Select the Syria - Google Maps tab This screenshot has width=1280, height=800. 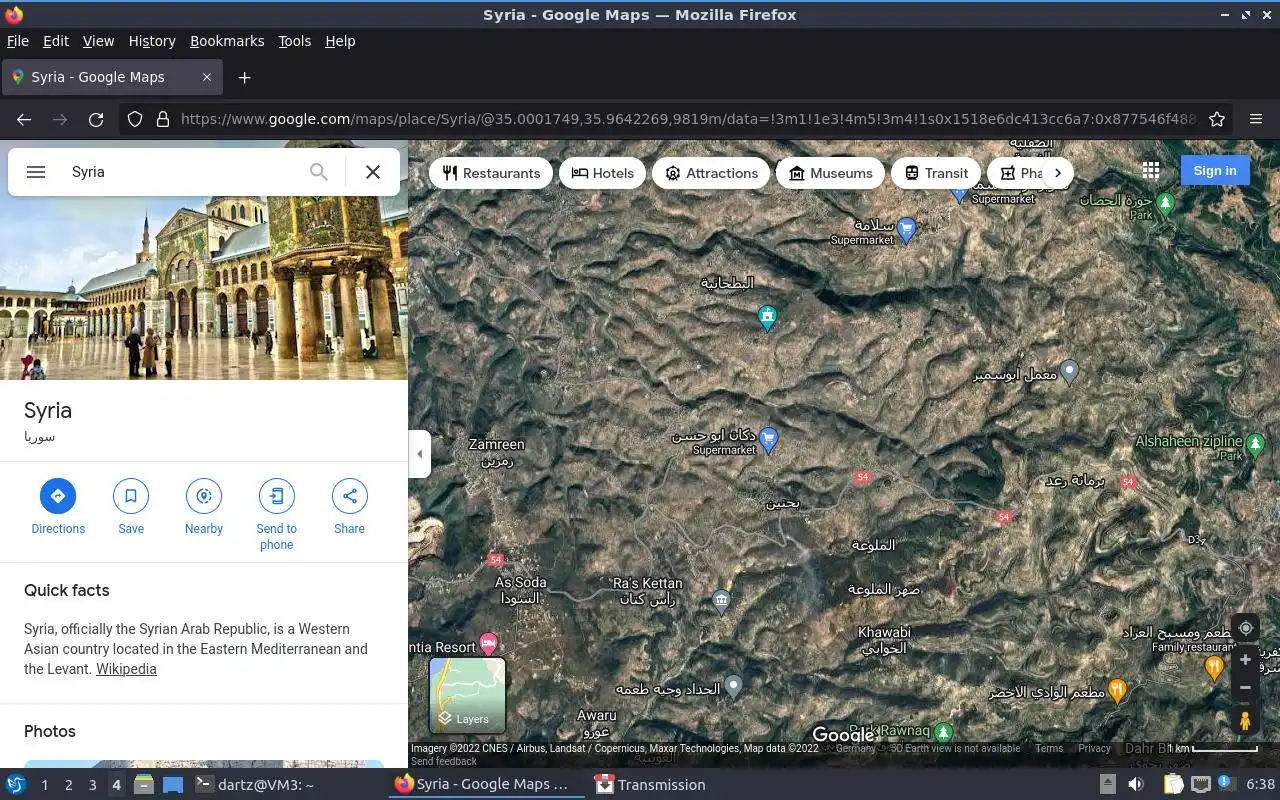[110, 77]
